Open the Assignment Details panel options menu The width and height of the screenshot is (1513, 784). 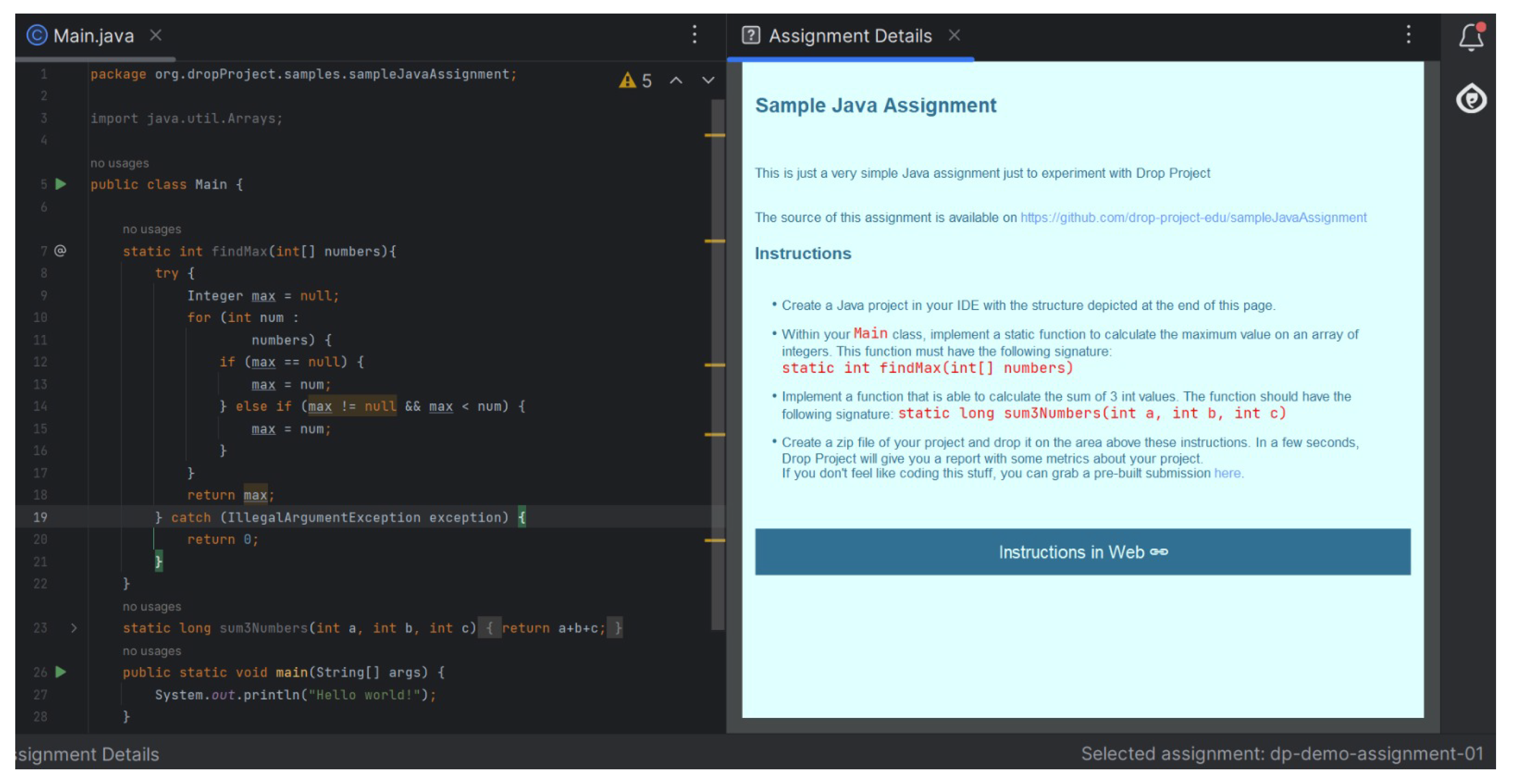pos(1408,34)
